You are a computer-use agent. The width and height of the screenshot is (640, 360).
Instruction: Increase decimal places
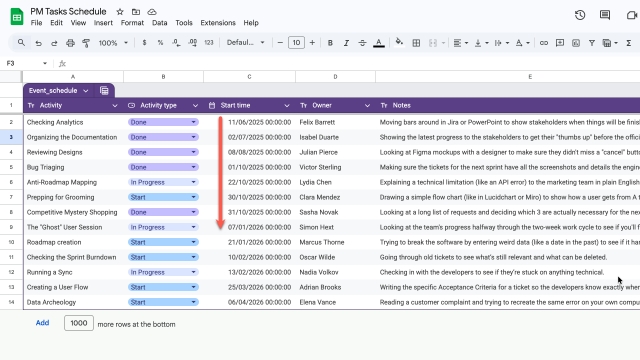click(x=193, y=42)
